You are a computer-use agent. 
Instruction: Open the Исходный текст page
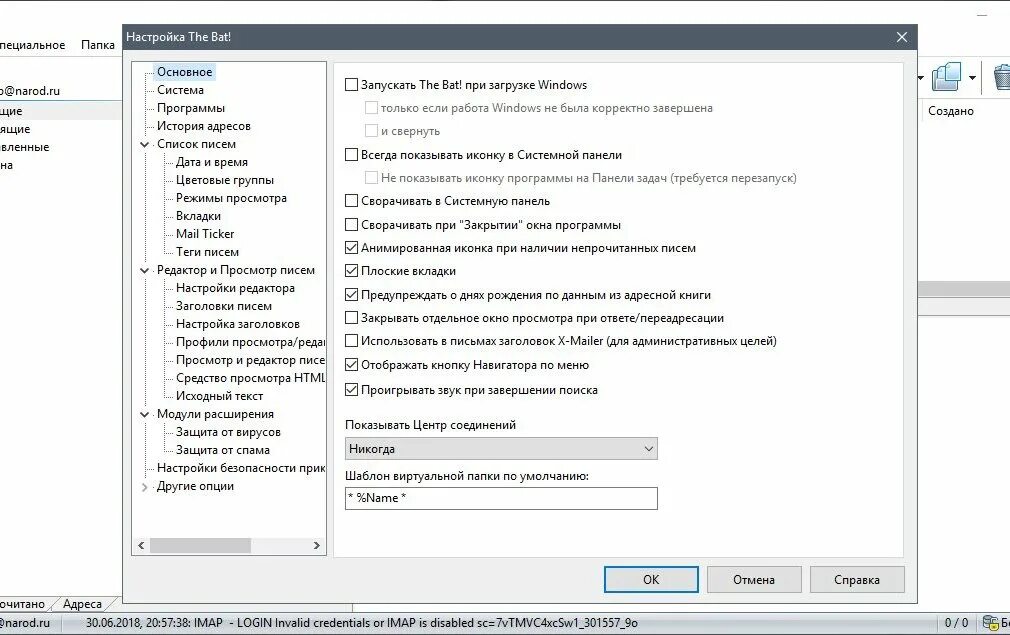pos(219,397)
